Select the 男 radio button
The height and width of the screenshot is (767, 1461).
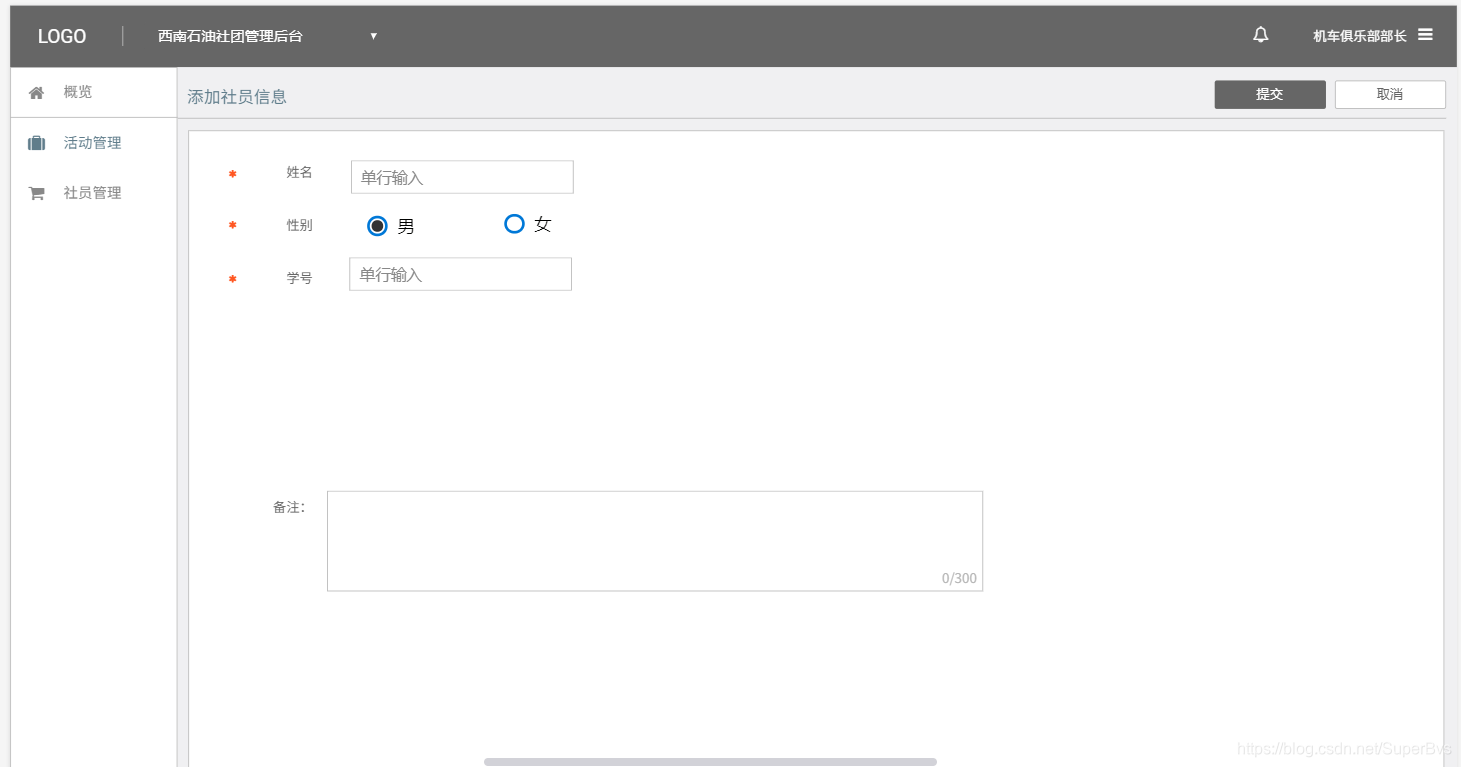coord(377,226)
